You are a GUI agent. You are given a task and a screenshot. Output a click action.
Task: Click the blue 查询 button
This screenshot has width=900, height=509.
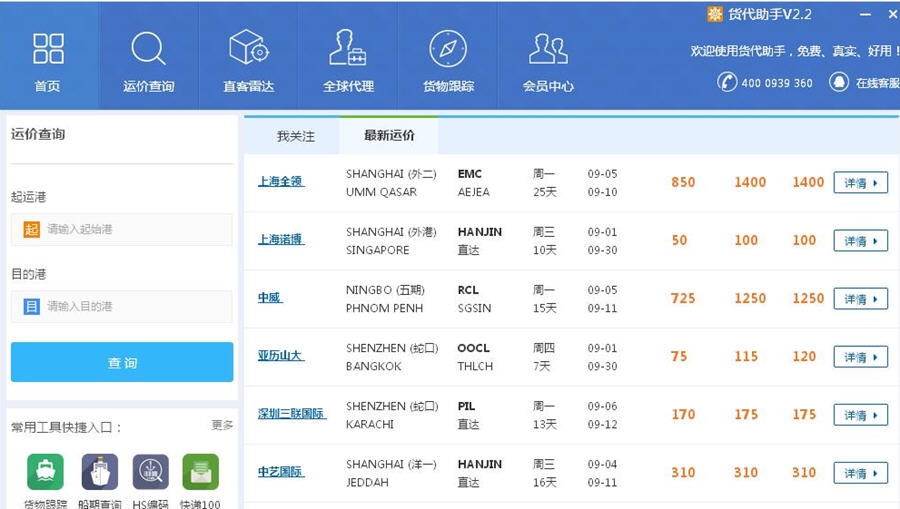[122, 362]
